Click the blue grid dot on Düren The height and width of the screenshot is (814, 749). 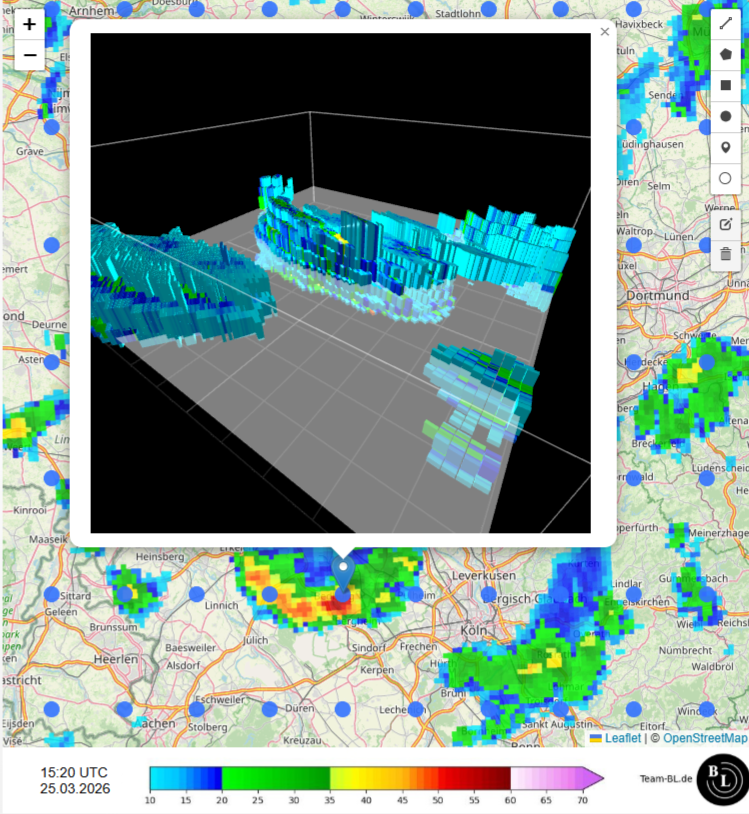click(269, 709)
